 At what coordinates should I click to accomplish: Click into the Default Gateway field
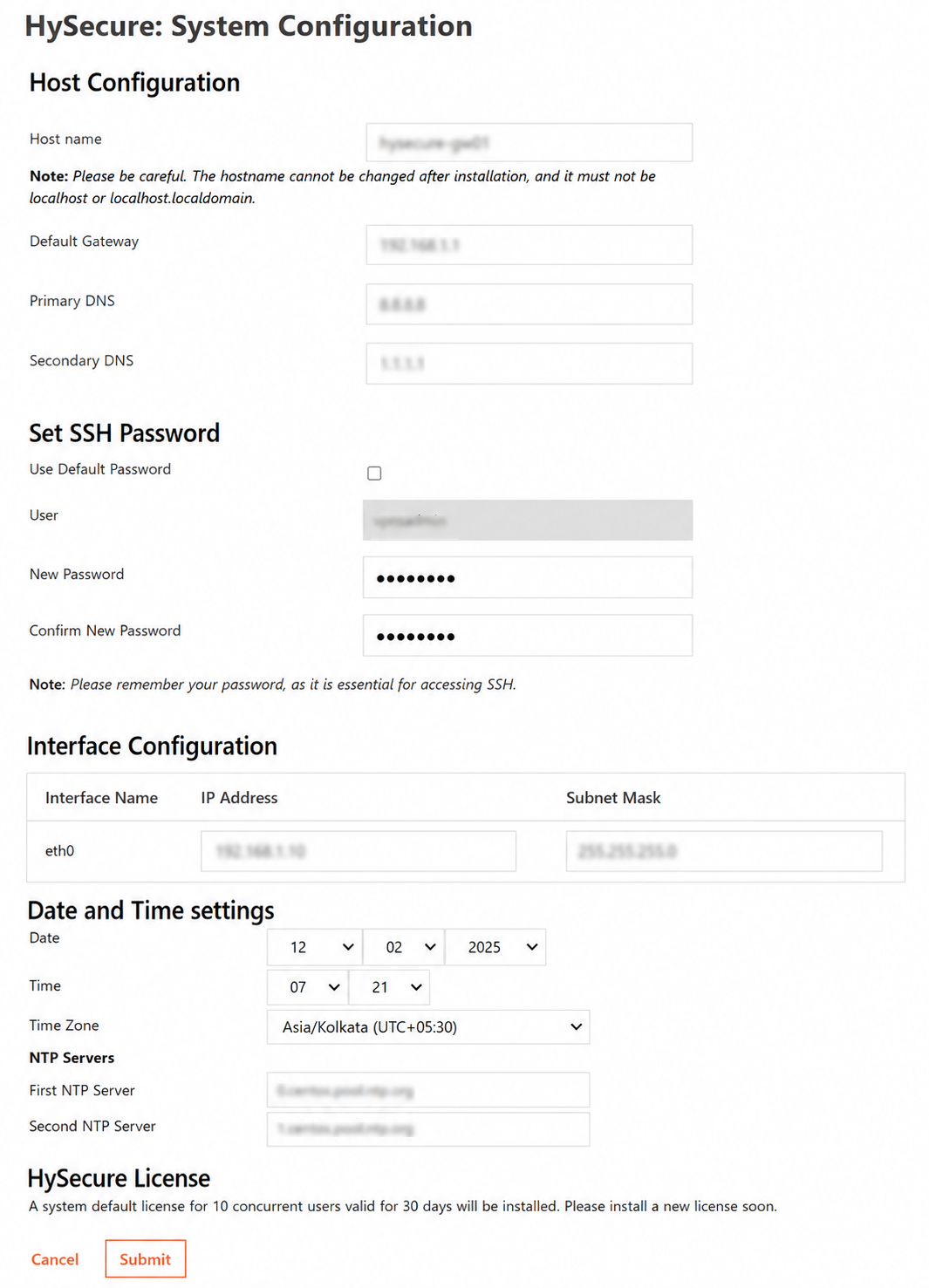coord(529,245)
